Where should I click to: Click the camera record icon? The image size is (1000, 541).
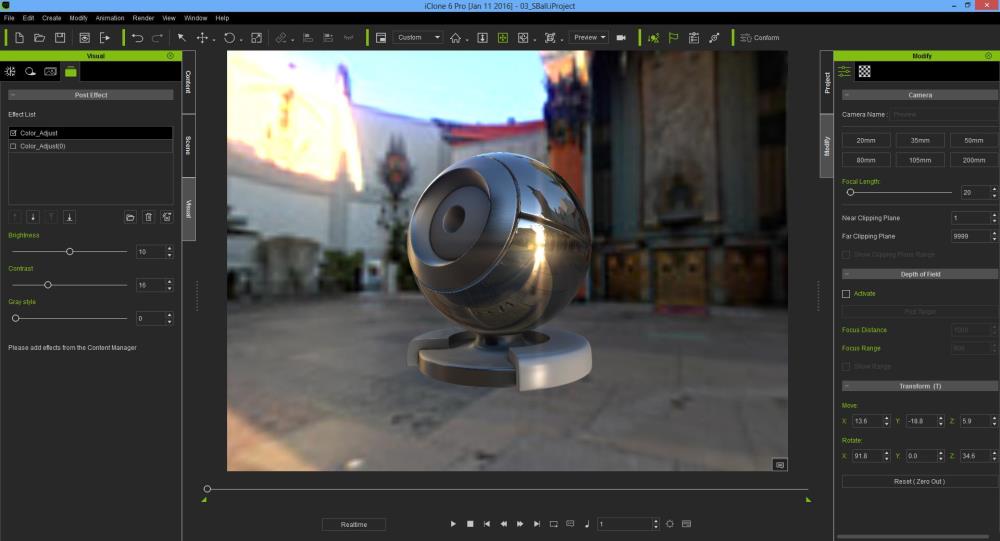click(621, 38)
